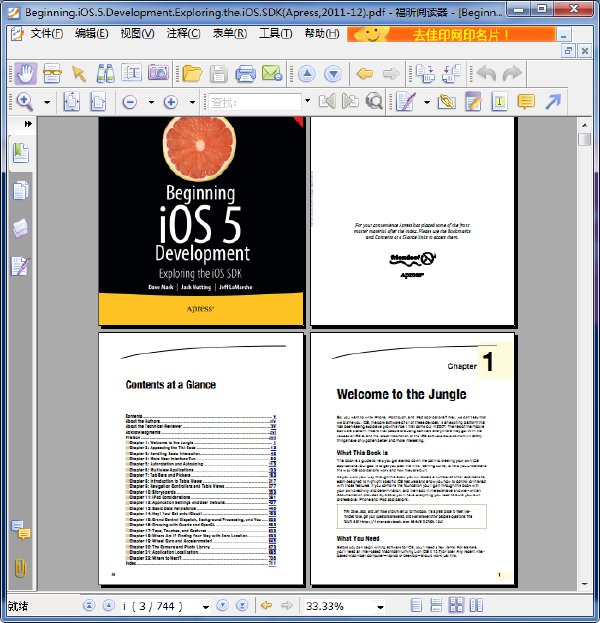Click the Snapshot camera tool
600x623 pixels.
click(x=158, y=73)
